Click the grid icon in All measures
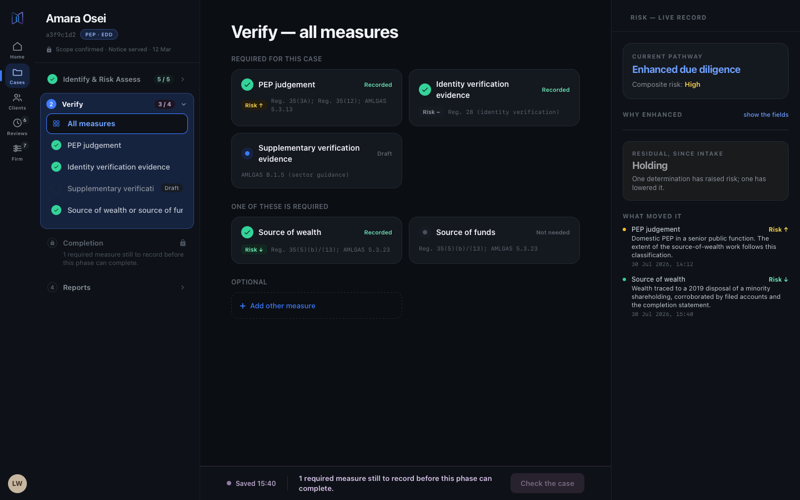This screenshot has width=800, height=500. (57, 123)
